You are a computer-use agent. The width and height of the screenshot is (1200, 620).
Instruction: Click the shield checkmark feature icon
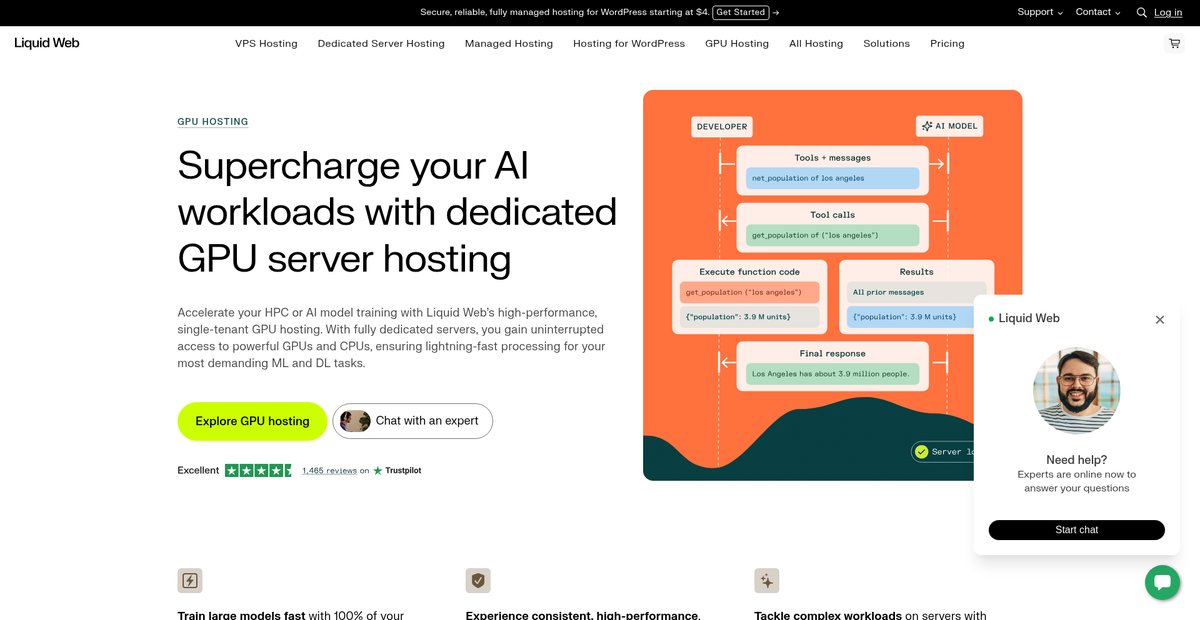click(x=478, y=580)
